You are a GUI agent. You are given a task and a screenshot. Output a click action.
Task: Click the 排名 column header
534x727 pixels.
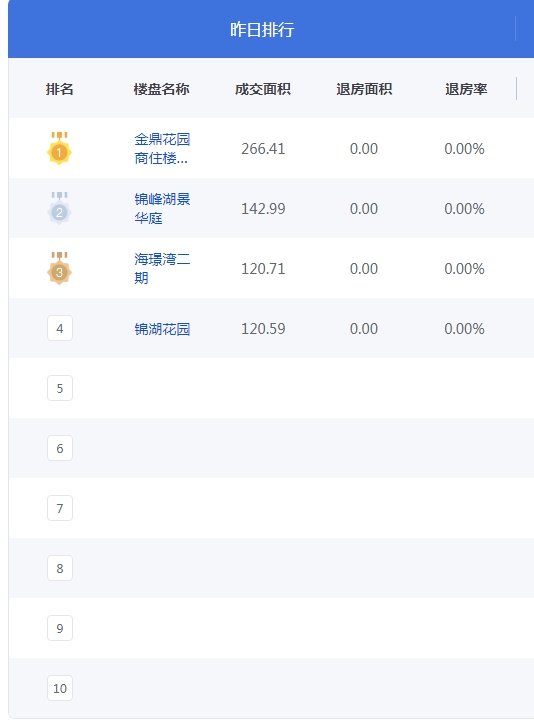pos(60,89)
